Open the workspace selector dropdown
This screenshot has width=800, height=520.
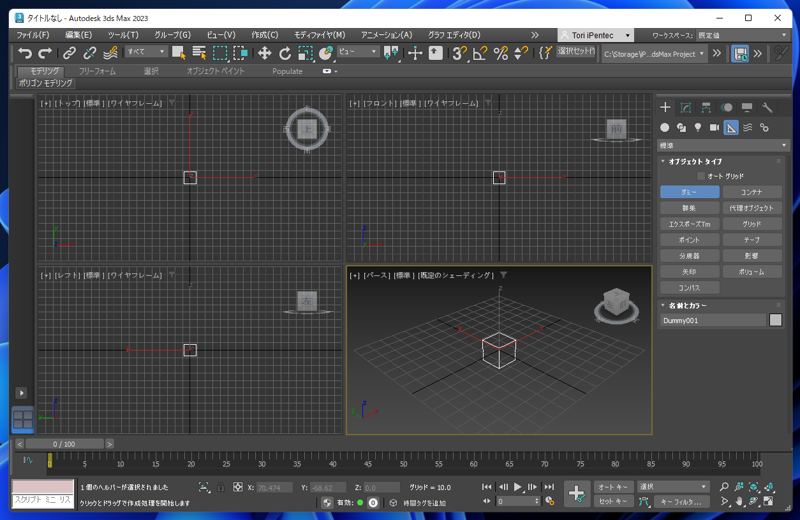coord(742,35)
